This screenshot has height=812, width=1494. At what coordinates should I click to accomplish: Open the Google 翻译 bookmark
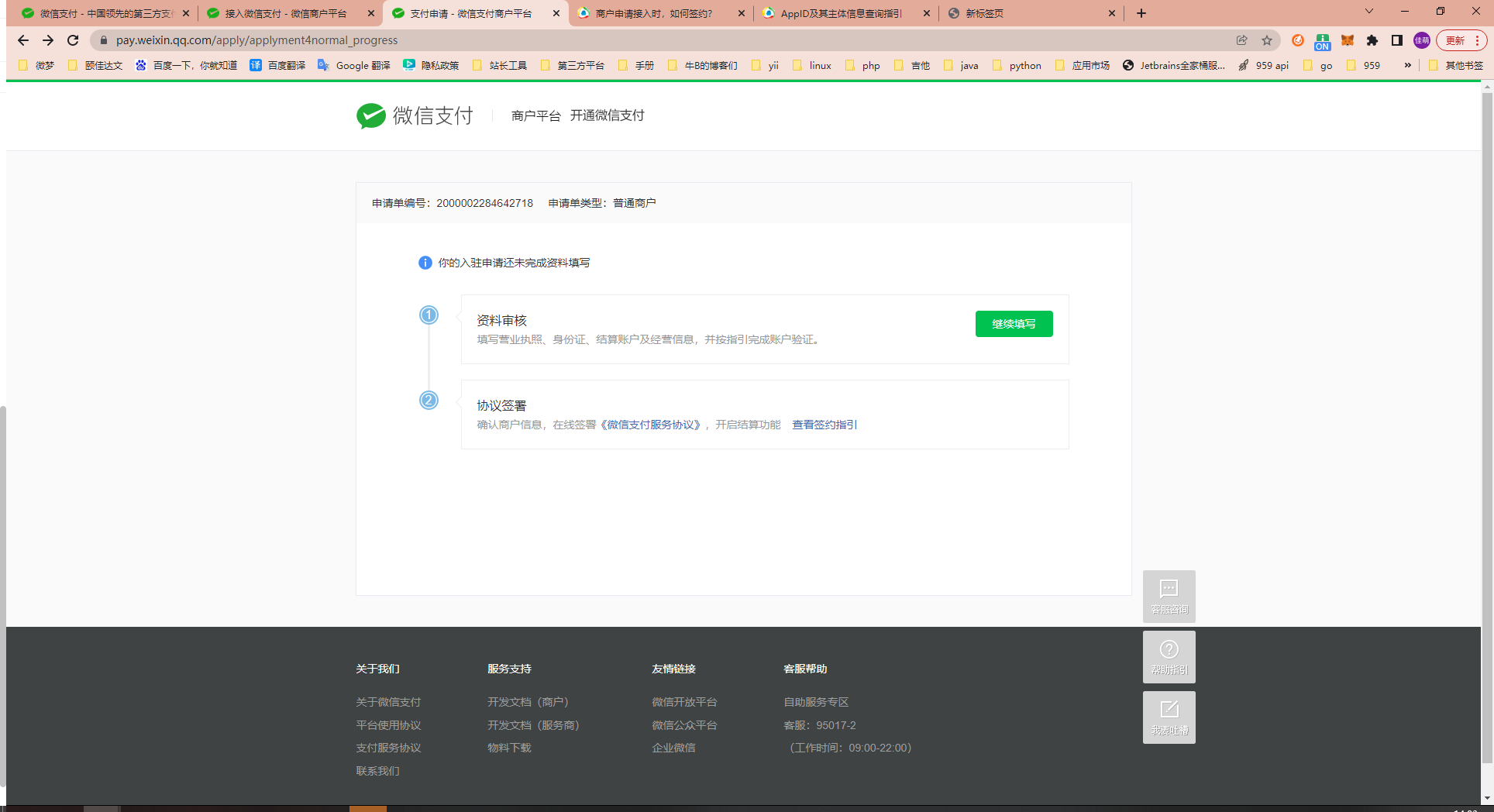[354, 65]
